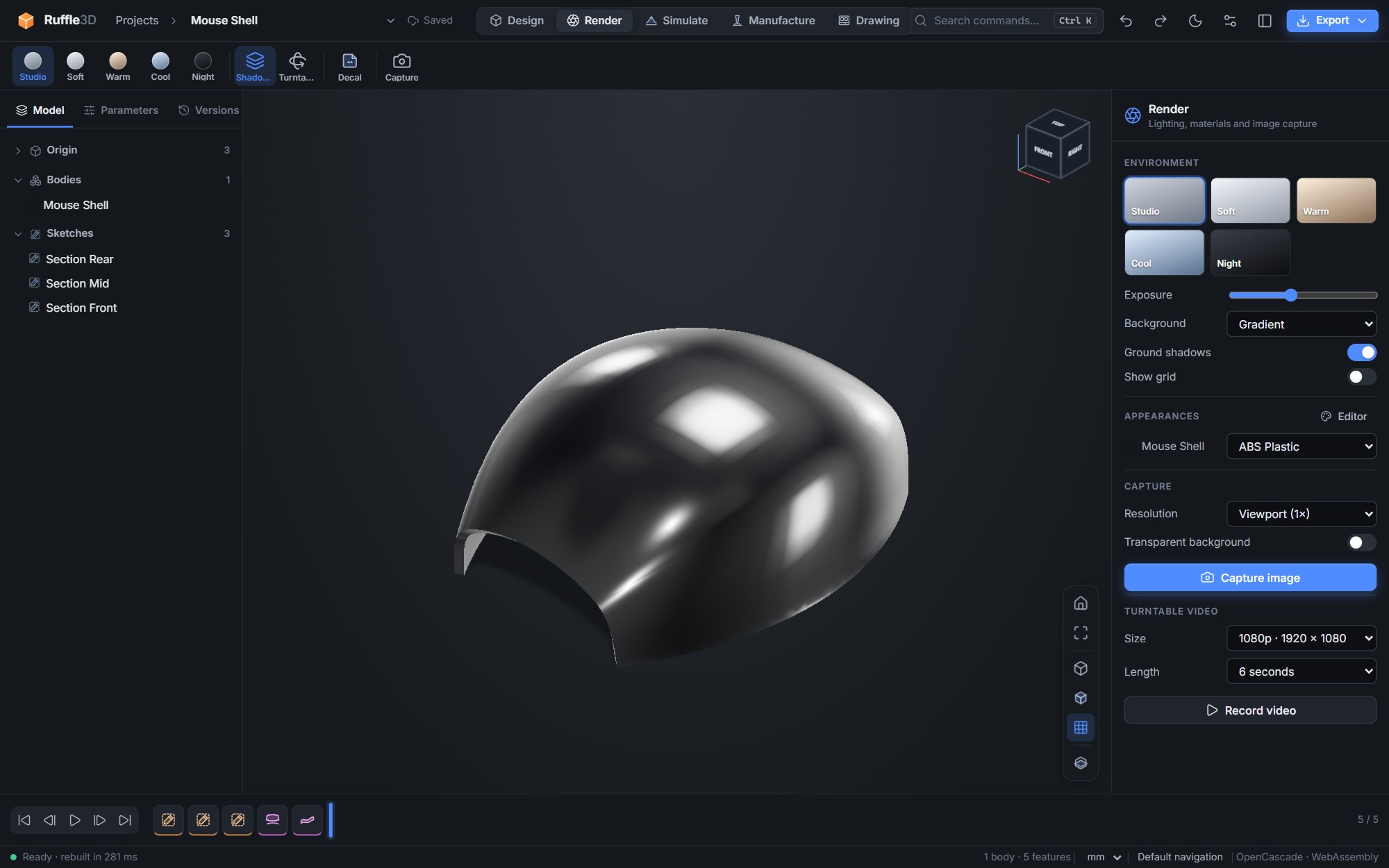
Task: Open the settings sliders icon in header
Action: pos(1230,21)
